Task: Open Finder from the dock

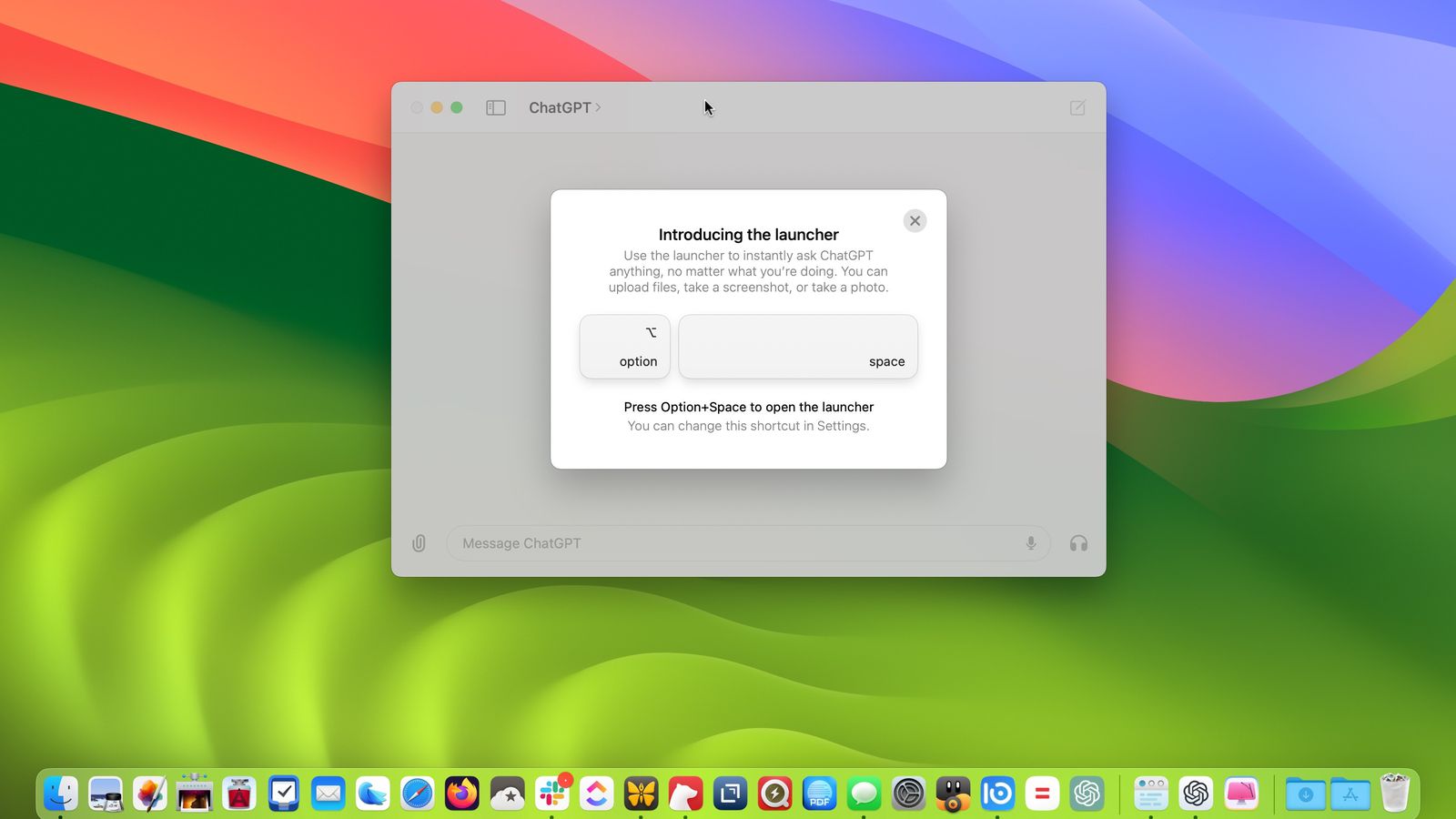Action: coord(61,794)
